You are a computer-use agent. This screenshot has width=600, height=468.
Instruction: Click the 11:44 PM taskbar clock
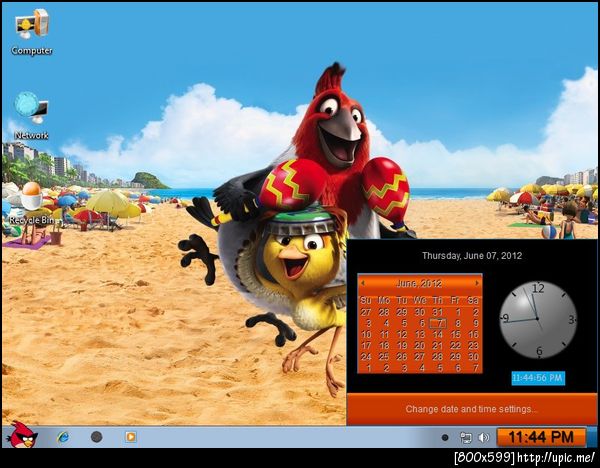point(541,437)
